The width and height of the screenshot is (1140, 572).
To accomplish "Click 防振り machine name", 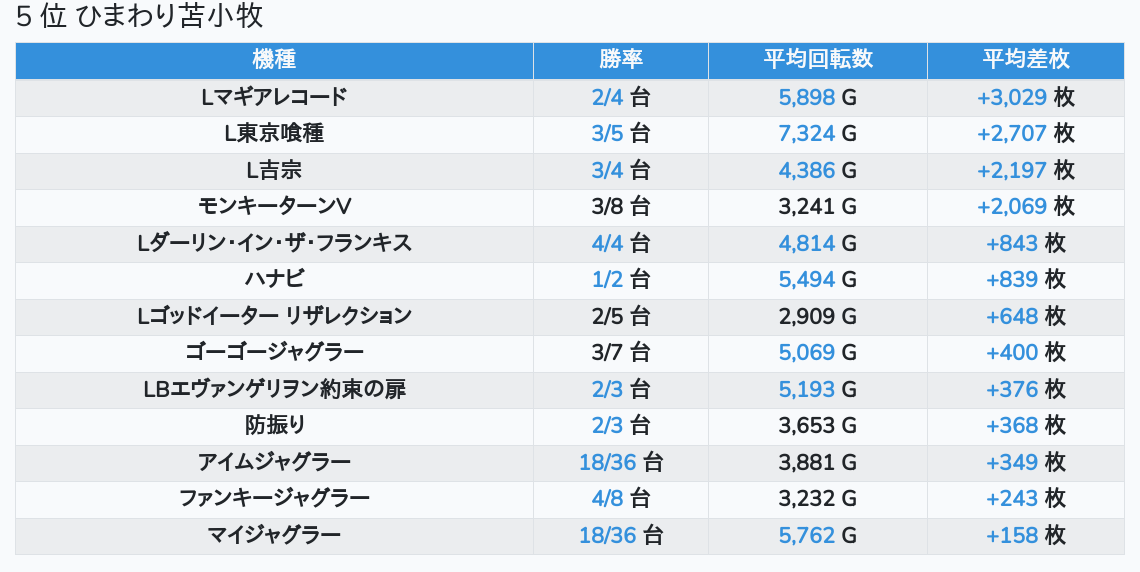I will point(274,425).
